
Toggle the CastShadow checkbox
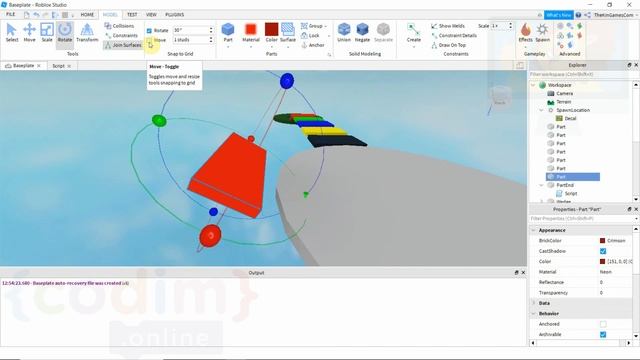tap(603, 251)
